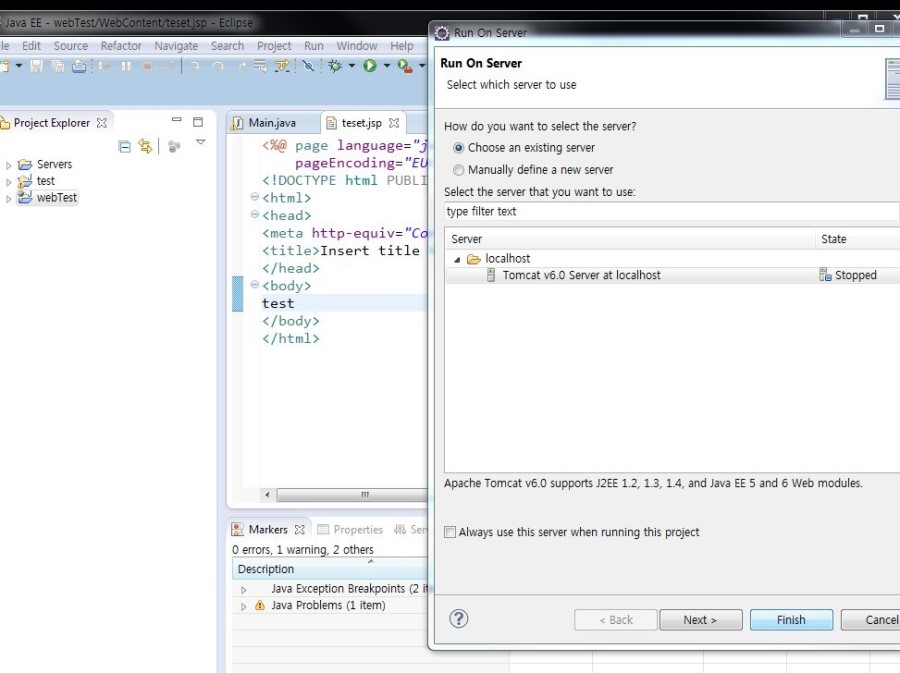Click the Step Over toolbar icon
The width and height of the screenshot is (900, 673).
coord(218,66)
